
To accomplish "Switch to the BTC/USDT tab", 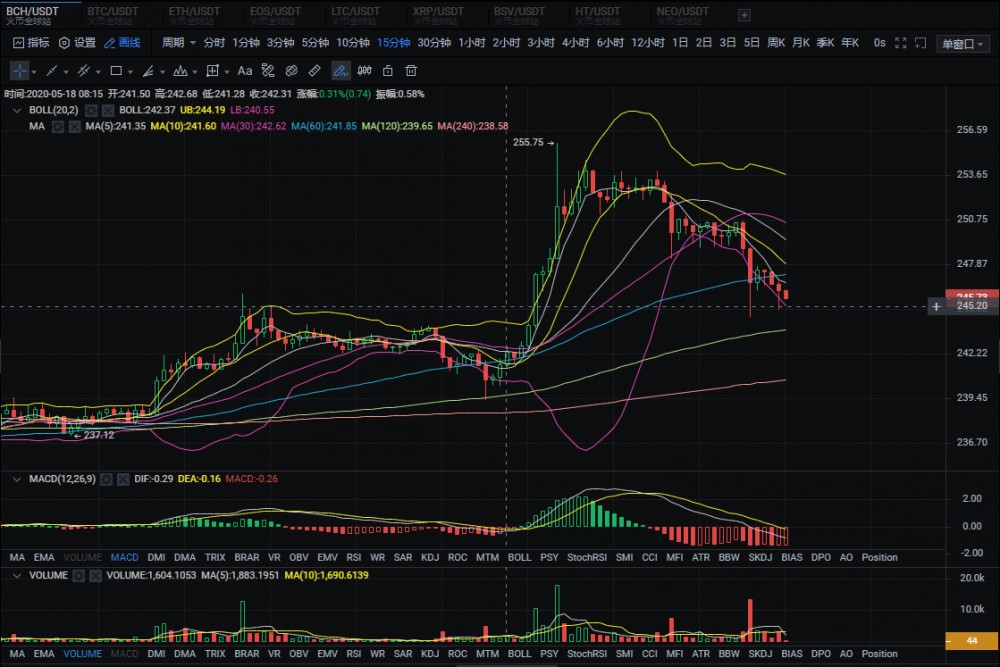I will (112, 12).
